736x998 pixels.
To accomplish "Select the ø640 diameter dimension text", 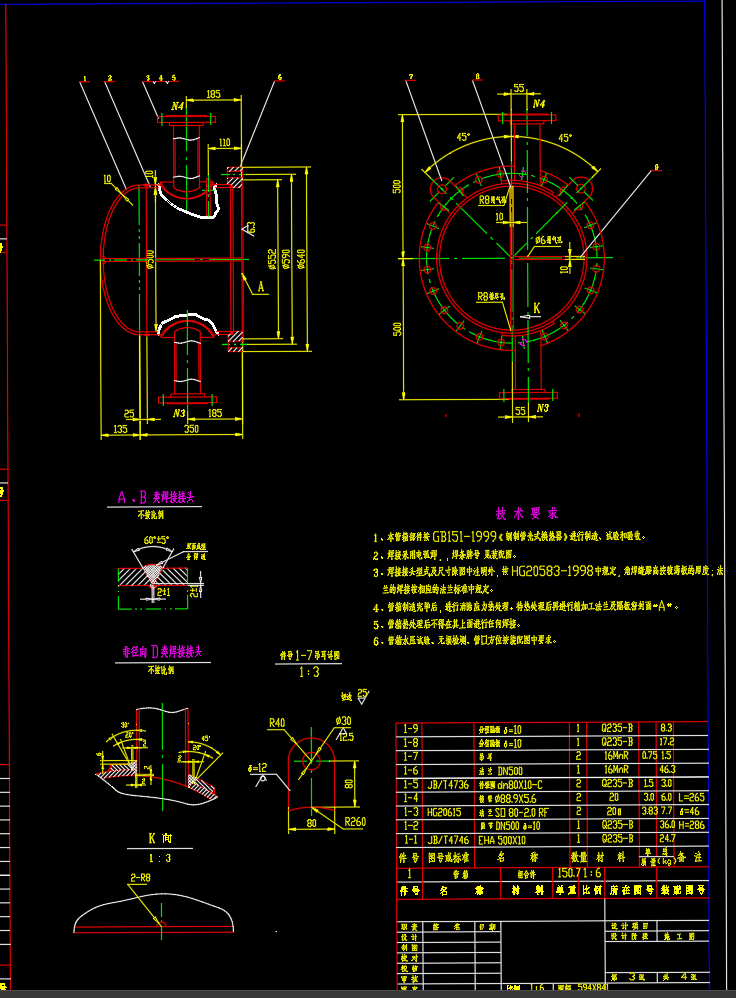I will [301, 260].
